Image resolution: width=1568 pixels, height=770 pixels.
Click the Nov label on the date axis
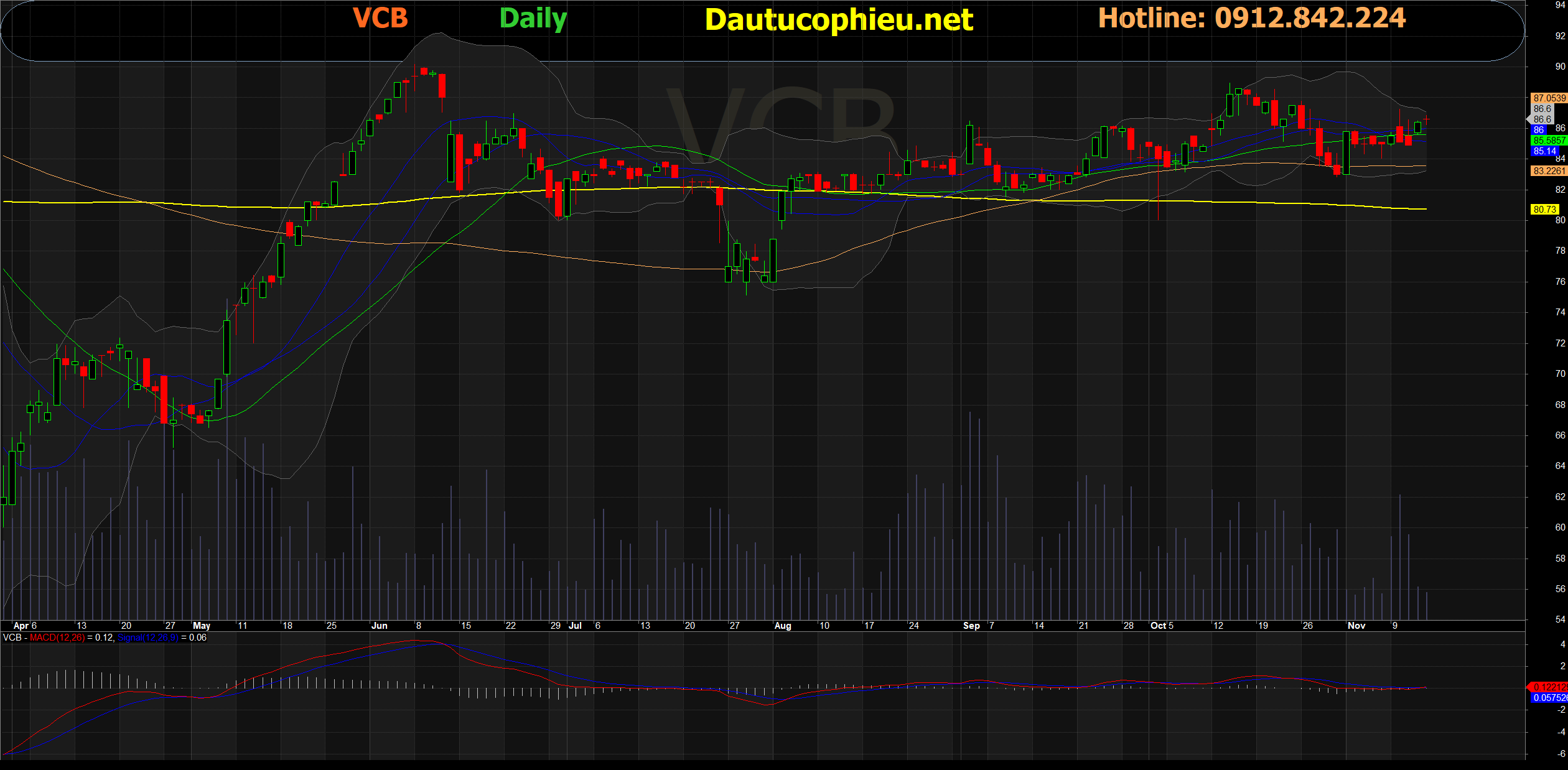(x=1356, y=626)
